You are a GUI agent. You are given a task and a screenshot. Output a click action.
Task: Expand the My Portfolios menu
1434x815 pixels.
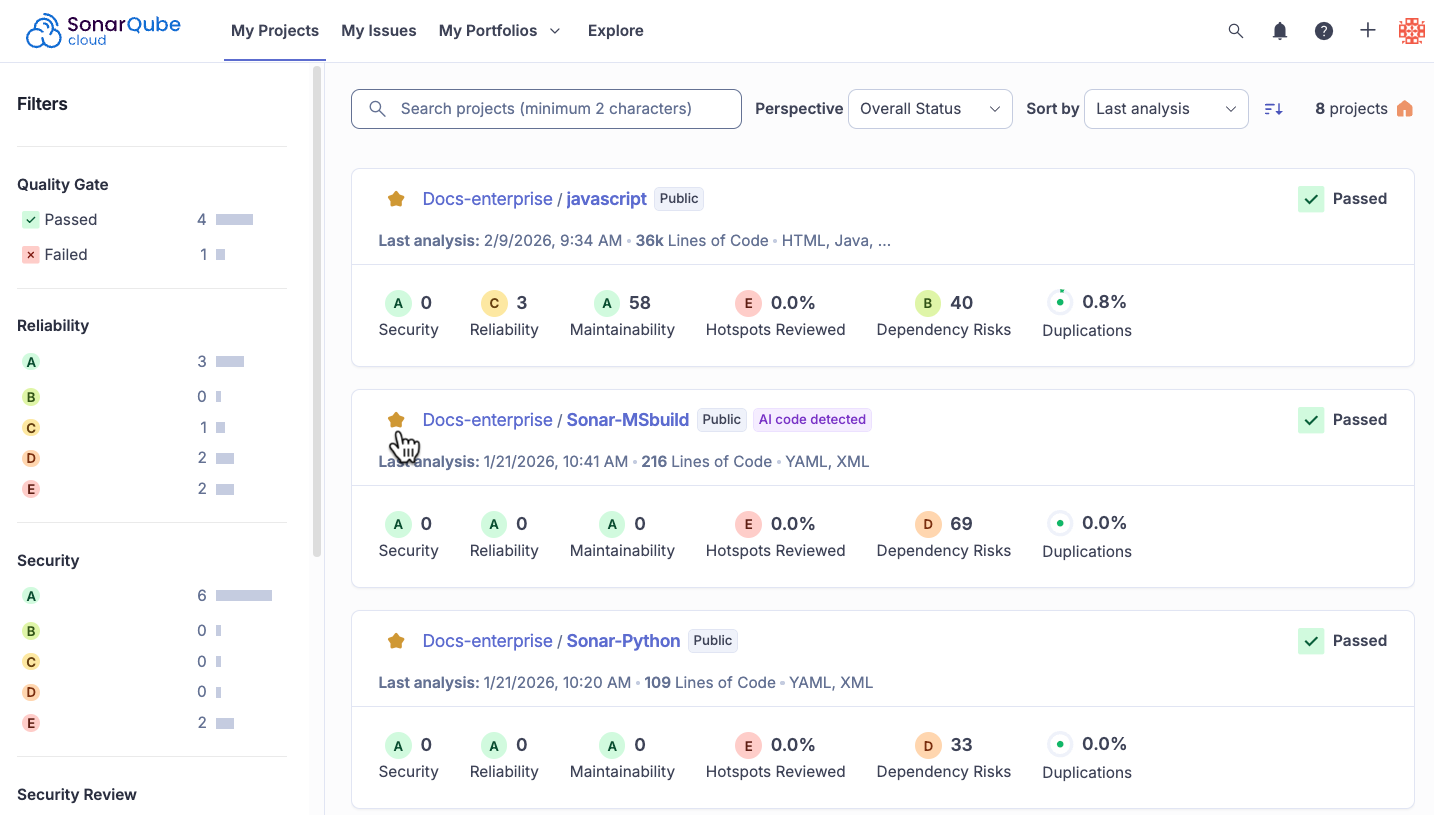tap(500, 31)
